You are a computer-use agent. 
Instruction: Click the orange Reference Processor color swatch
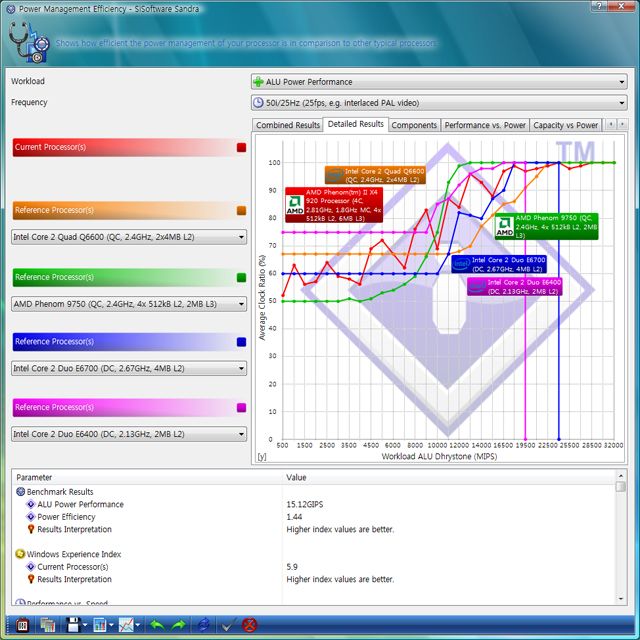(x=241, y=210)
